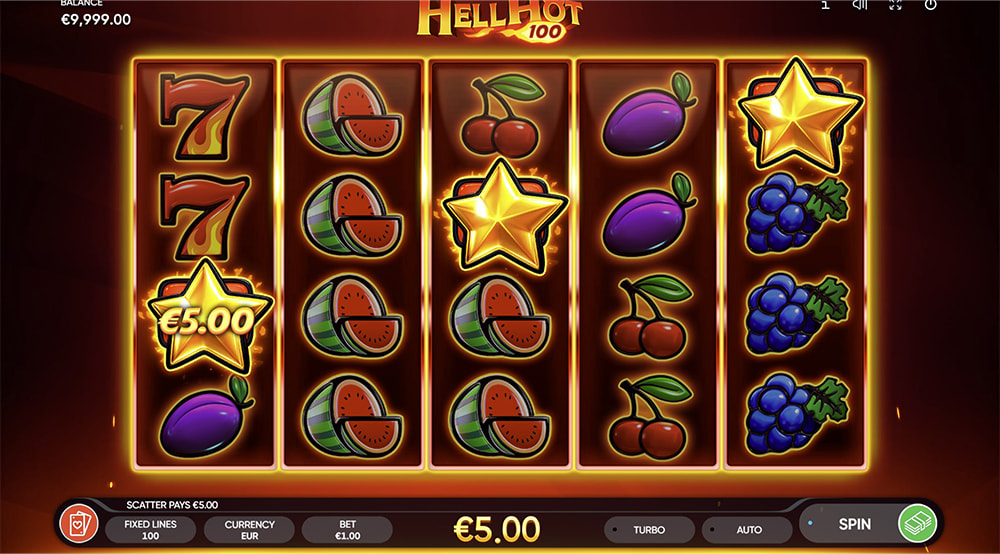This screenshot has width=1000, height=554.
Task: Click the Hell Hot 100 logo
Action: pyautogui.click(x=499, y=20)
